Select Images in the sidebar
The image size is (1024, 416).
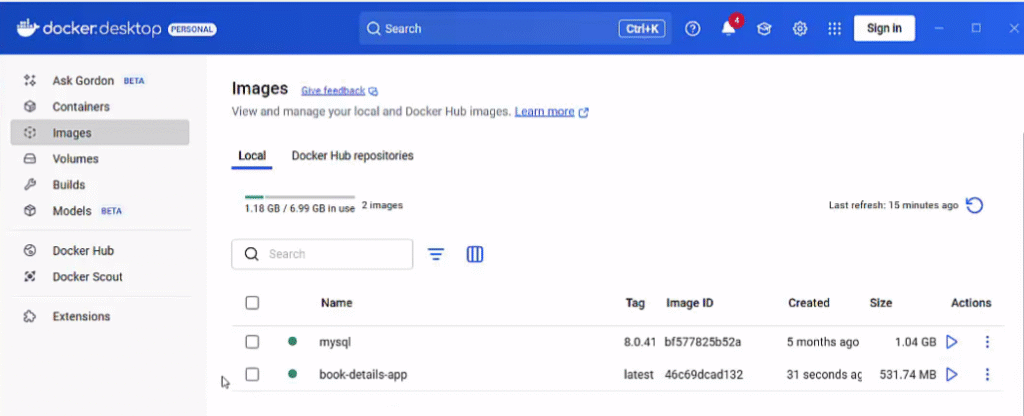(100, 133)
